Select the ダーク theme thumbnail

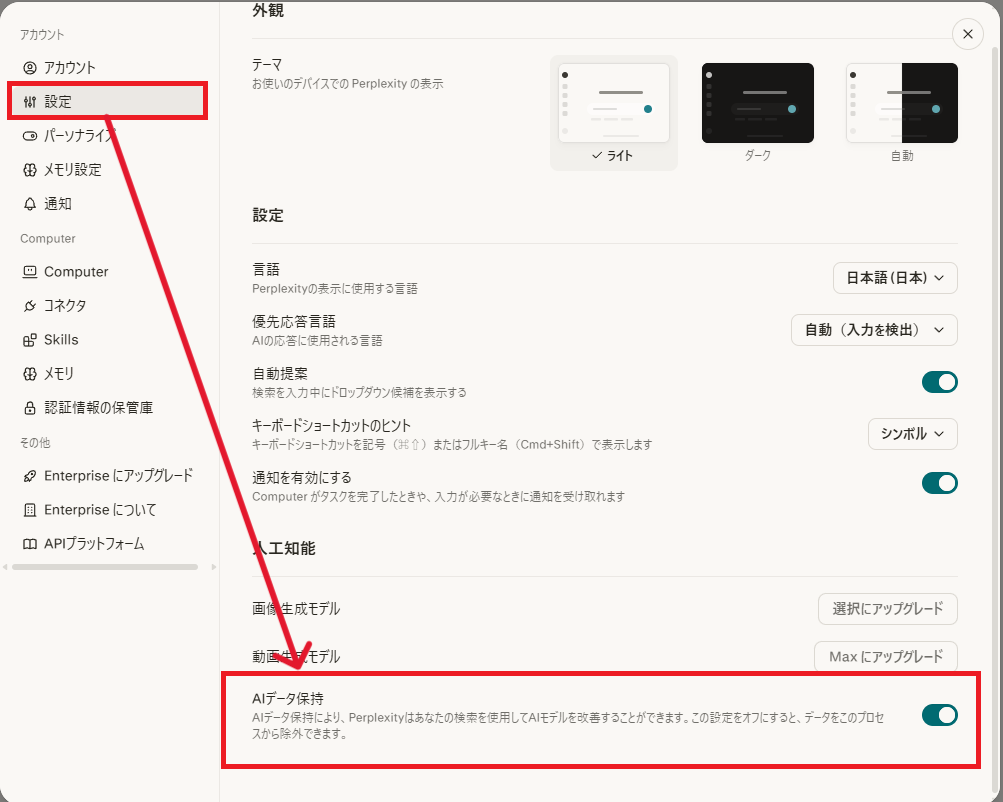(x=757, y=103)
